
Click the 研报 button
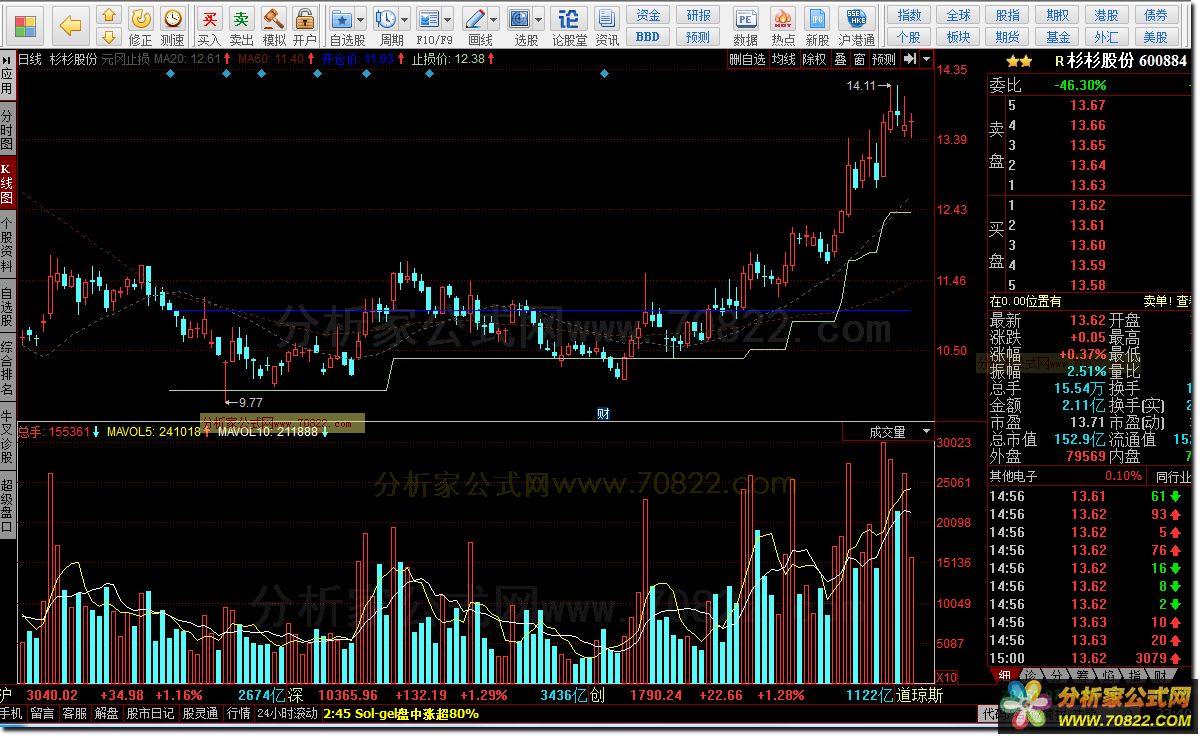698,16
